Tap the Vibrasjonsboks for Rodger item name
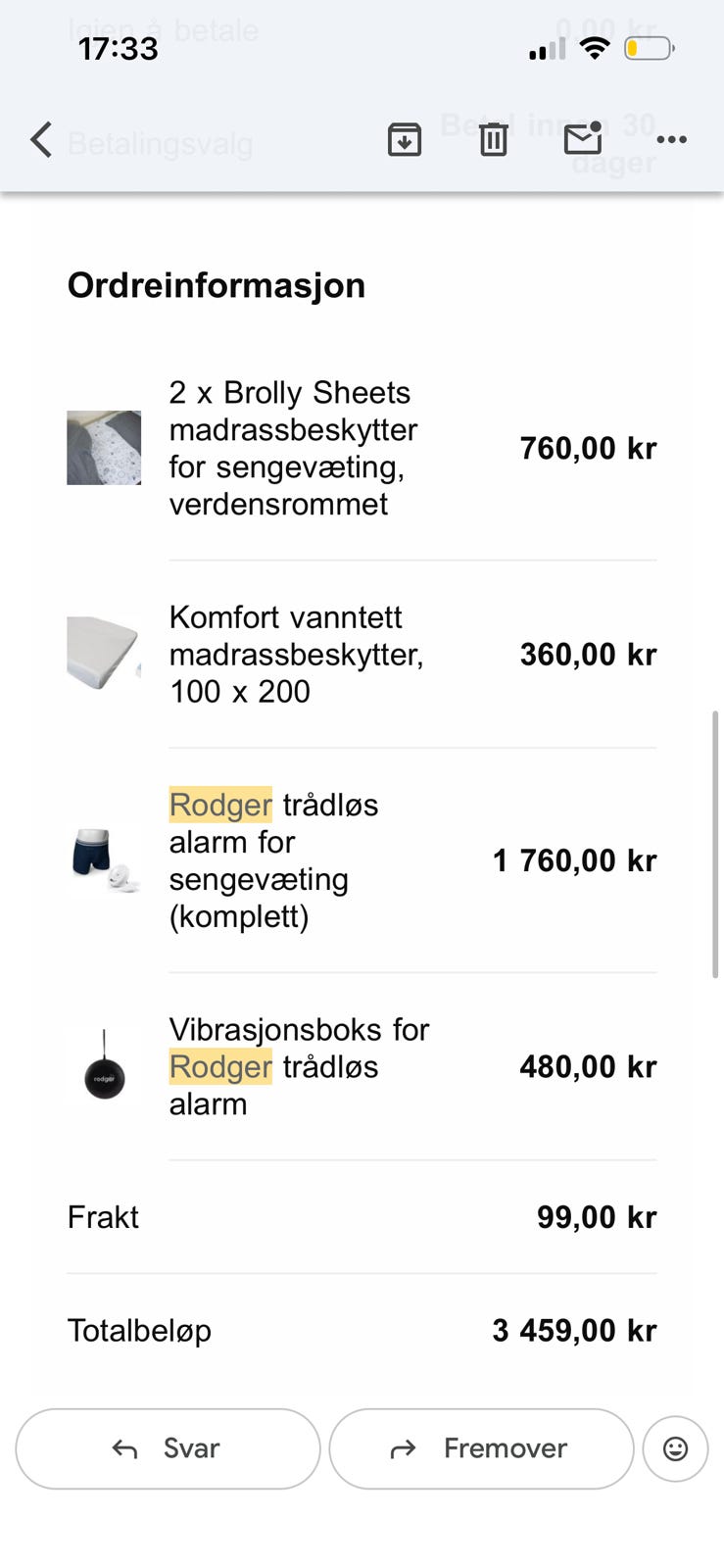Viewport: 724px width, 1568px height. tap(299, 1066)
